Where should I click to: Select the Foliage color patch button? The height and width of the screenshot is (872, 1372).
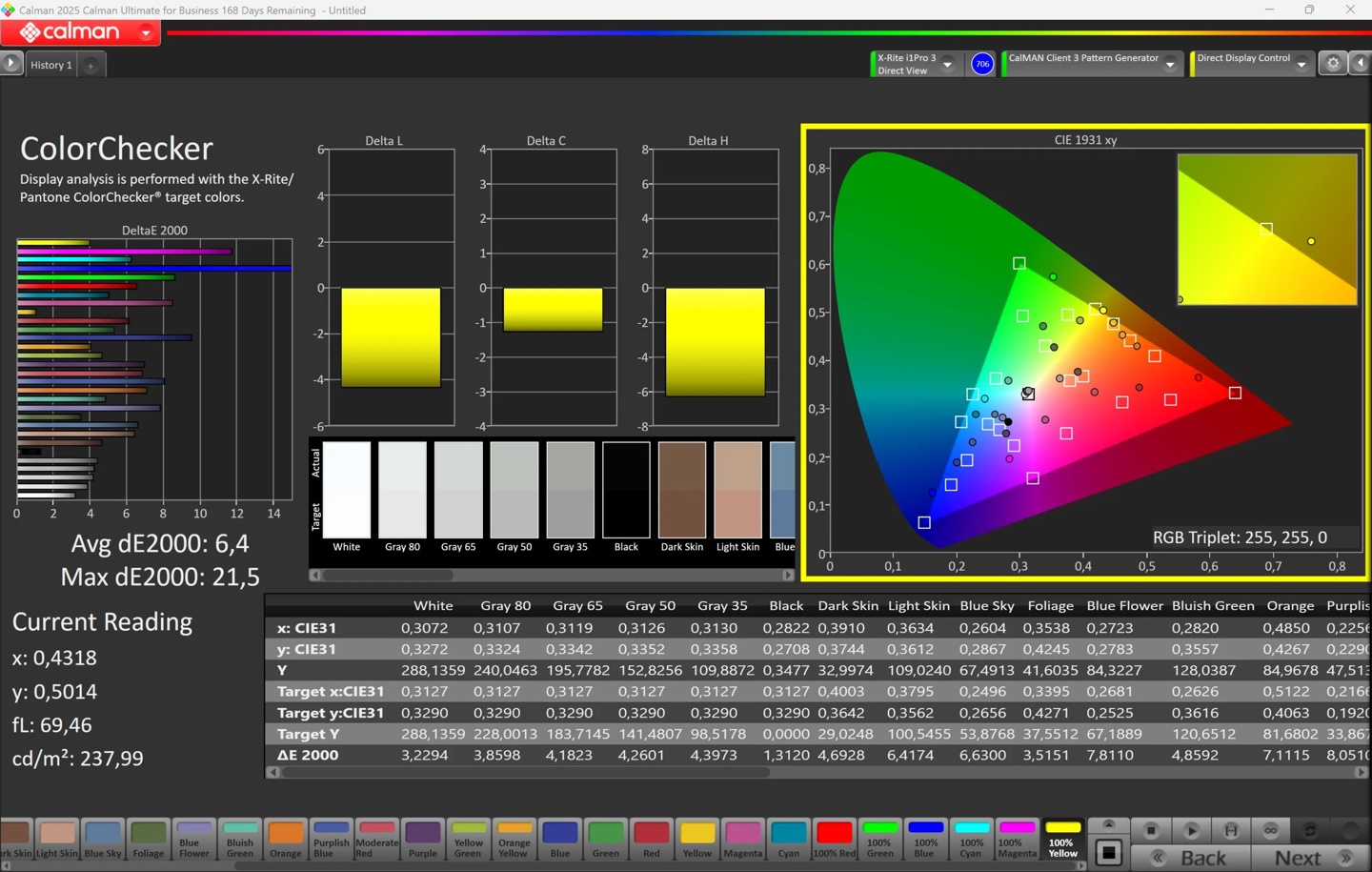(149, 839)
